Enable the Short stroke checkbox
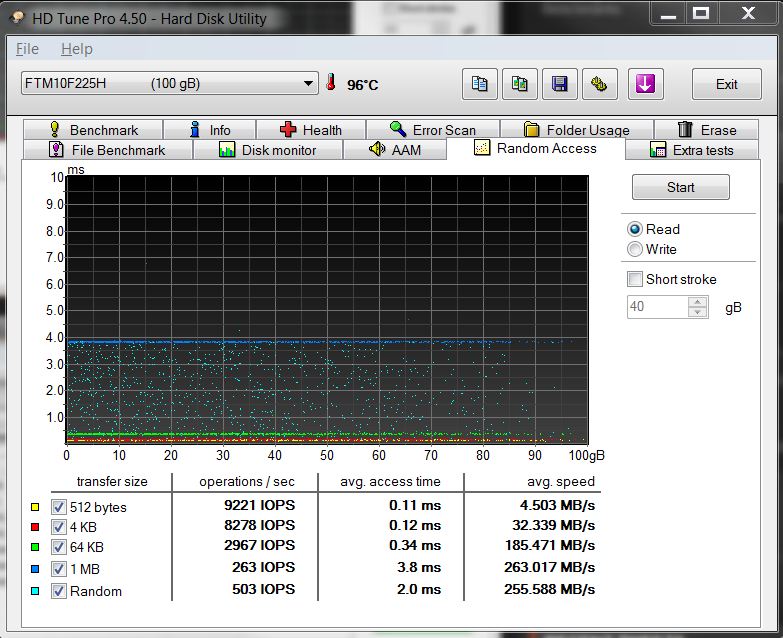783x638 pixels. (634, 279)
